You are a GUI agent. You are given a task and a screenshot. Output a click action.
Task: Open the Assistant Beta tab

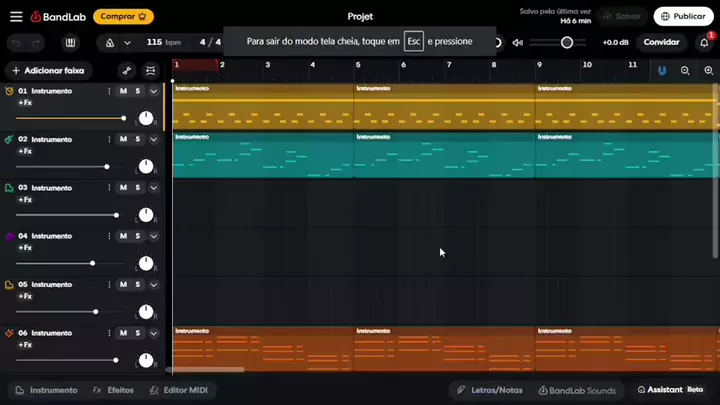pos(670,390)
